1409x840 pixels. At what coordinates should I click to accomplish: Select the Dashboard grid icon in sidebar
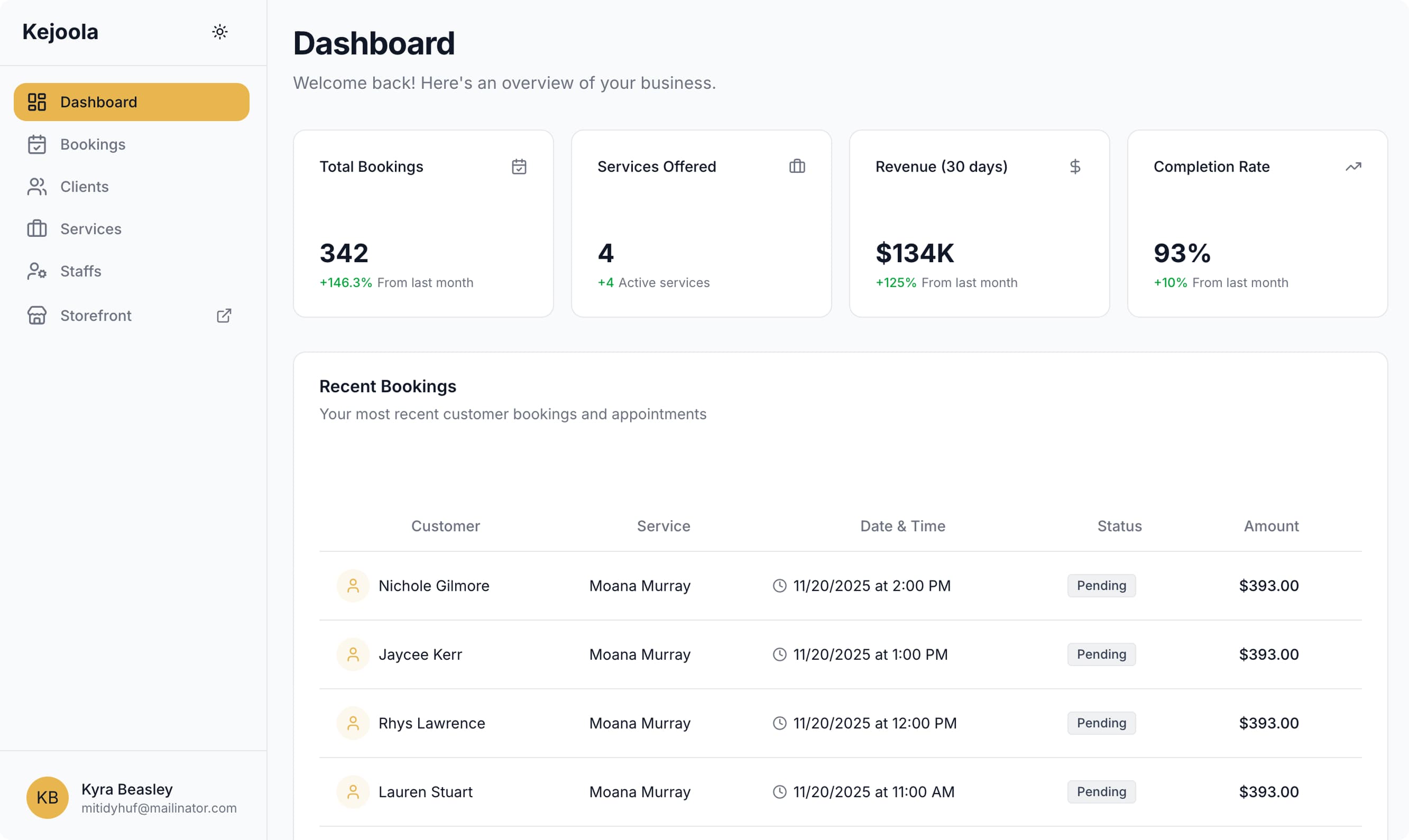(36, 102)
